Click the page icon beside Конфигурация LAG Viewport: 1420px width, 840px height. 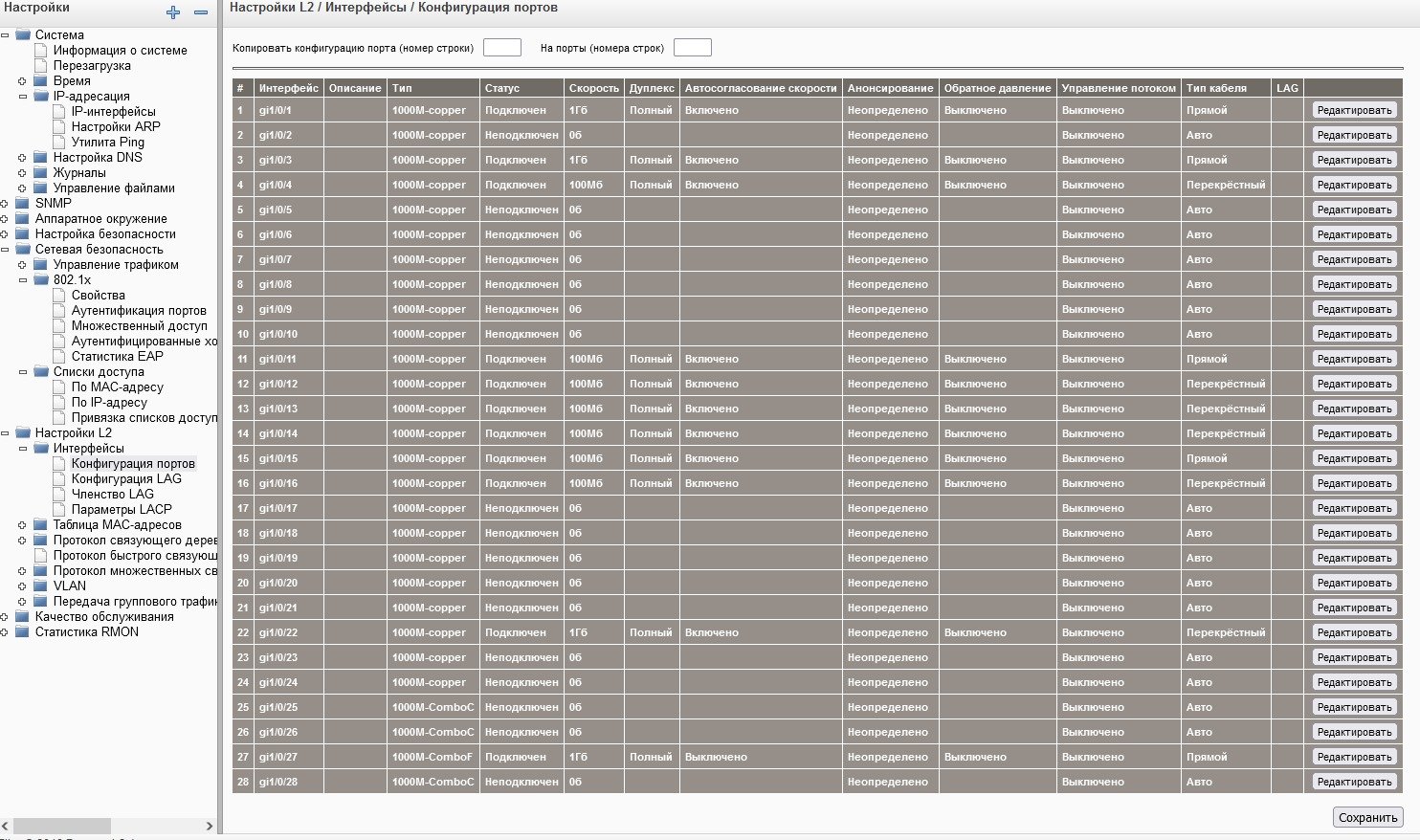click(59, 478)
